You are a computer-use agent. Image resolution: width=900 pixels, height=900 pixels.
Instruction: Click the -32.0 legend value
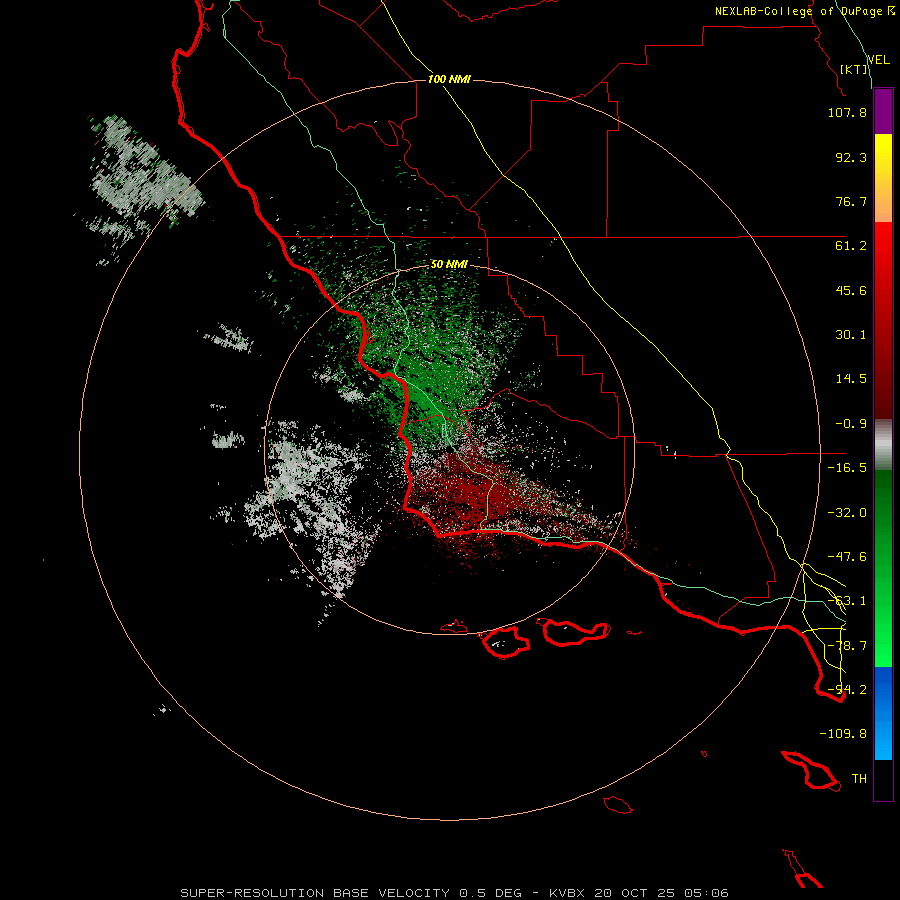pos(847,513)
